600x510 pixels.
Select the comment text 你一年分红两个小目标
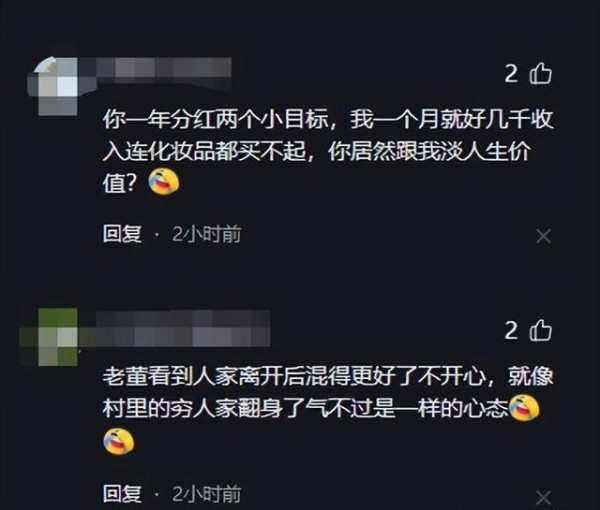click(216, 120)
